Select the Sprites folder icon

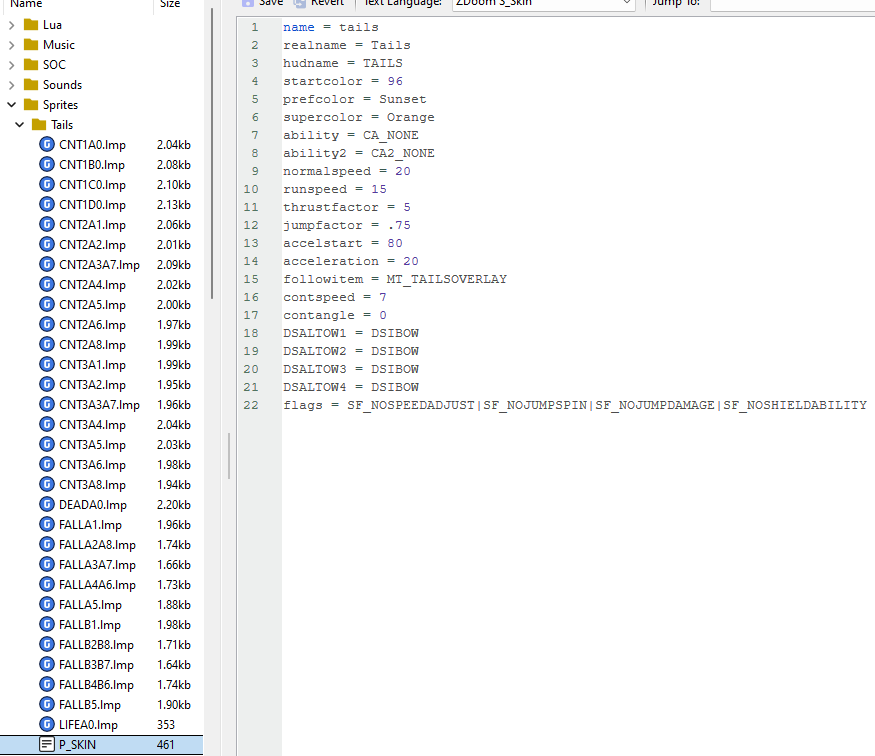(x=31, y=105)
